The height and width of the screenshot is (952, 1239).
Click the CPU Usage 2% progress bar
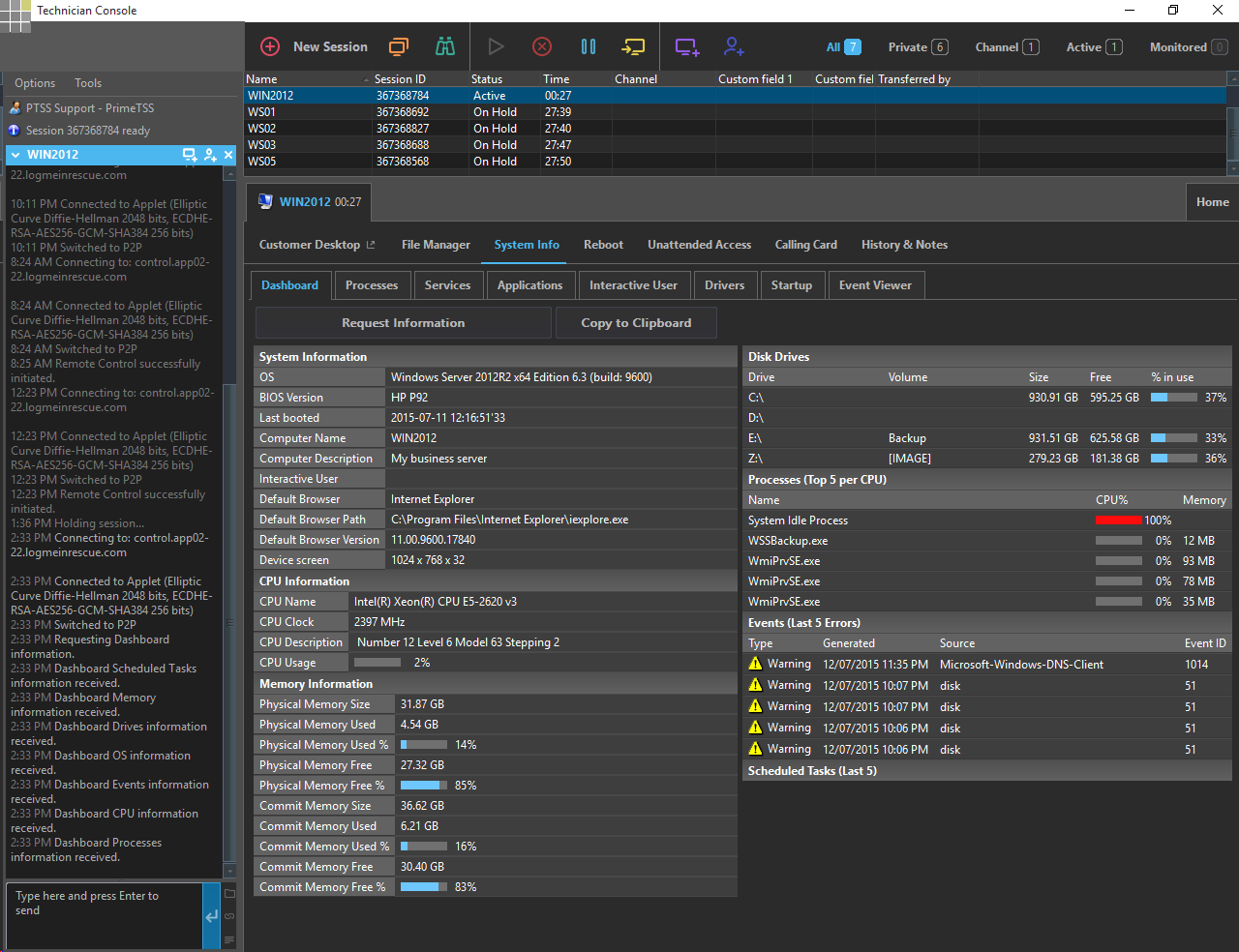point(378,663)
